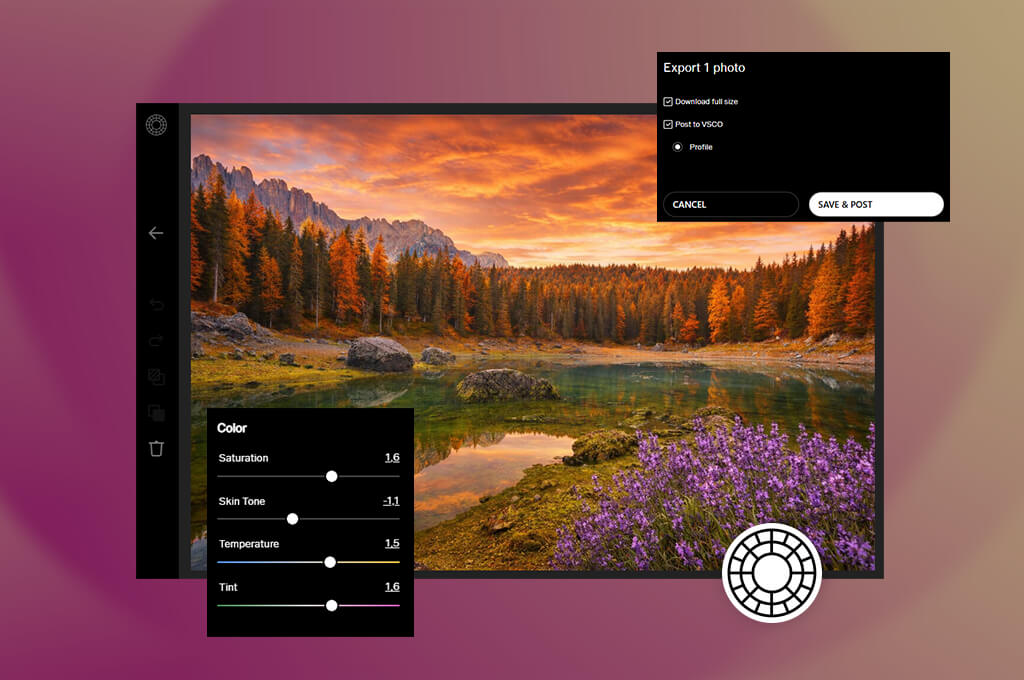
Task: Click the Temperature label
Action: pos(249,543)
